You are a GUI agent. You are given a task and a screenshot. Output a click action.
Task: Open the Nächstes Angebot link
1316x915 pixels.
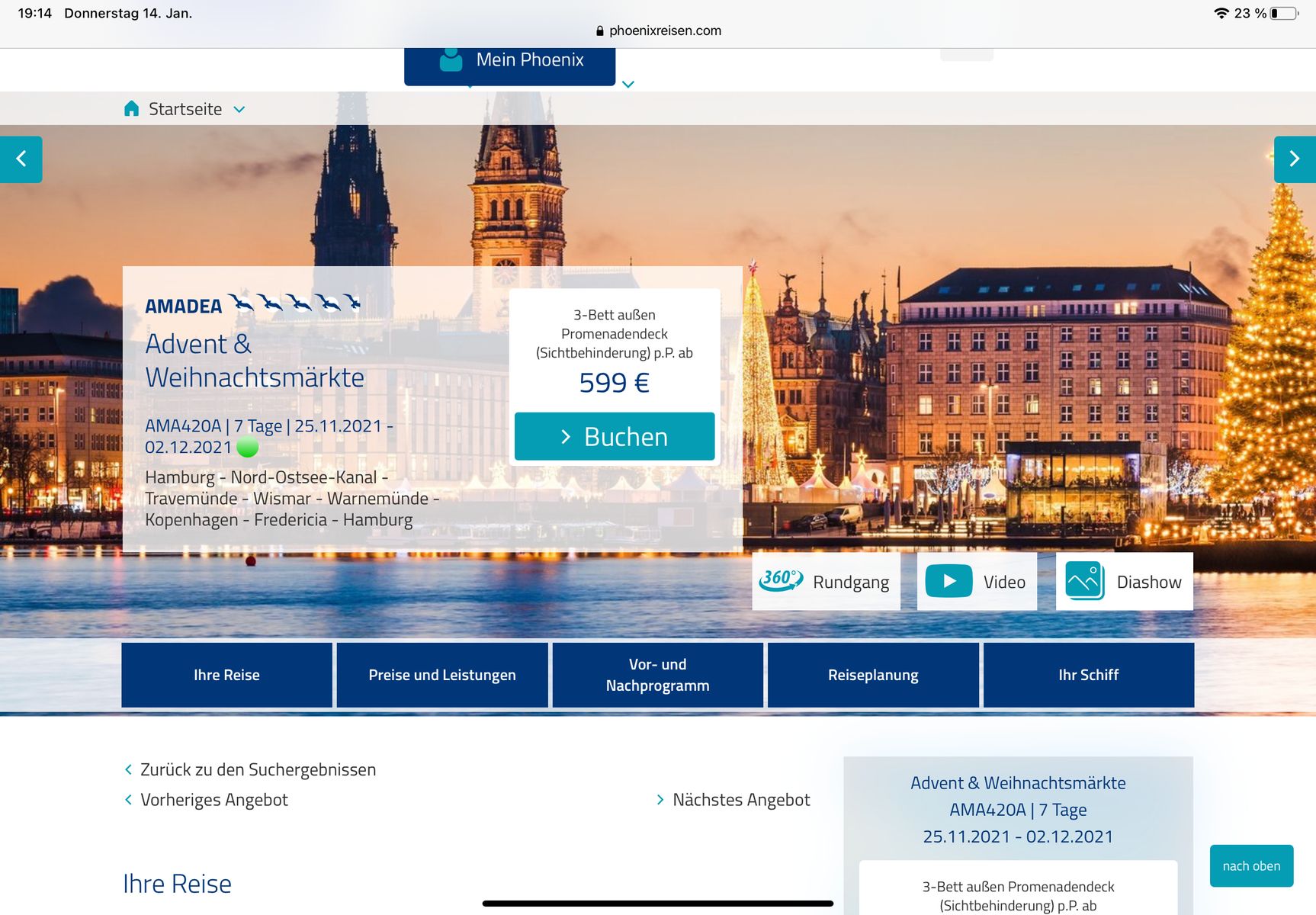pos(740,800)
